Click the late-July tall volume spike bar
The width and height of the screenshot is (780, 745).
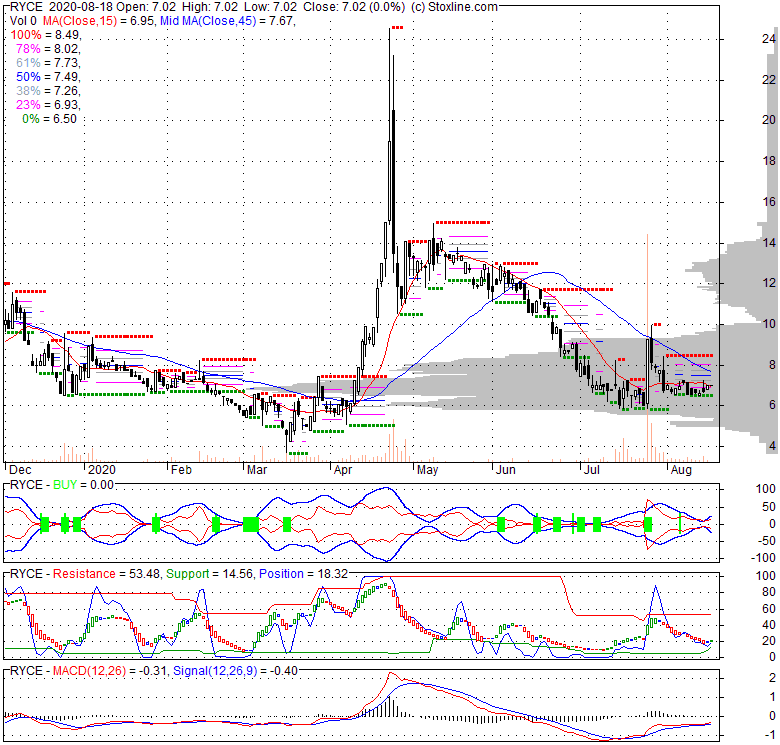[x=647, y=347]
